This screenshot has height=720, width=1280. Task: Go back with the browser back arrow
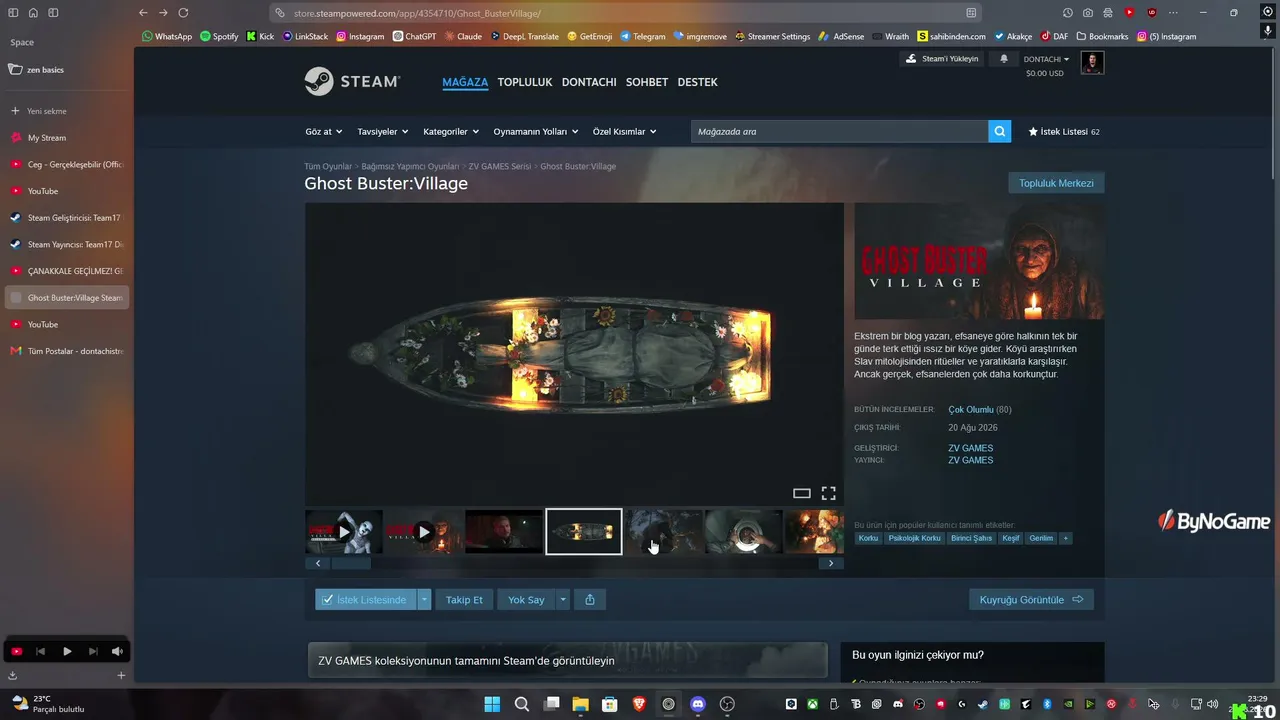coord(143,13)
